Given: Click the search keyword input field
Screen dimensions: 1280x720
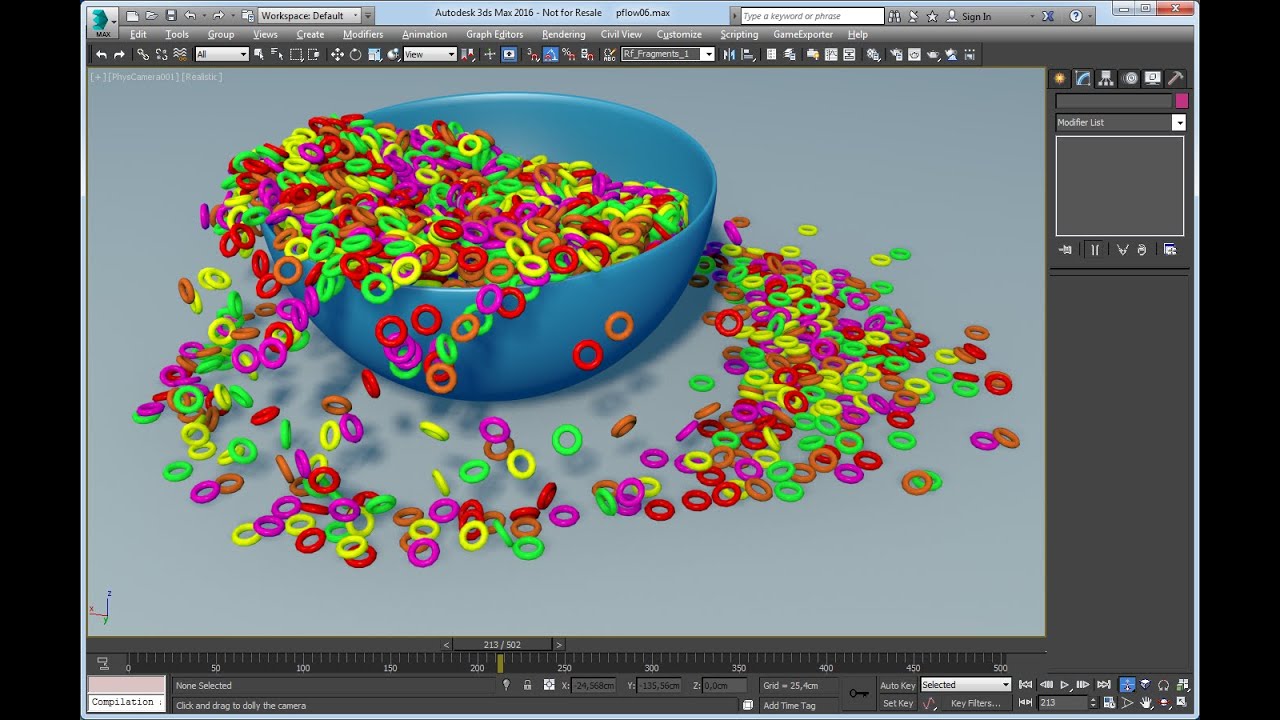Looking at the screenshot, I should click(813, 16).
